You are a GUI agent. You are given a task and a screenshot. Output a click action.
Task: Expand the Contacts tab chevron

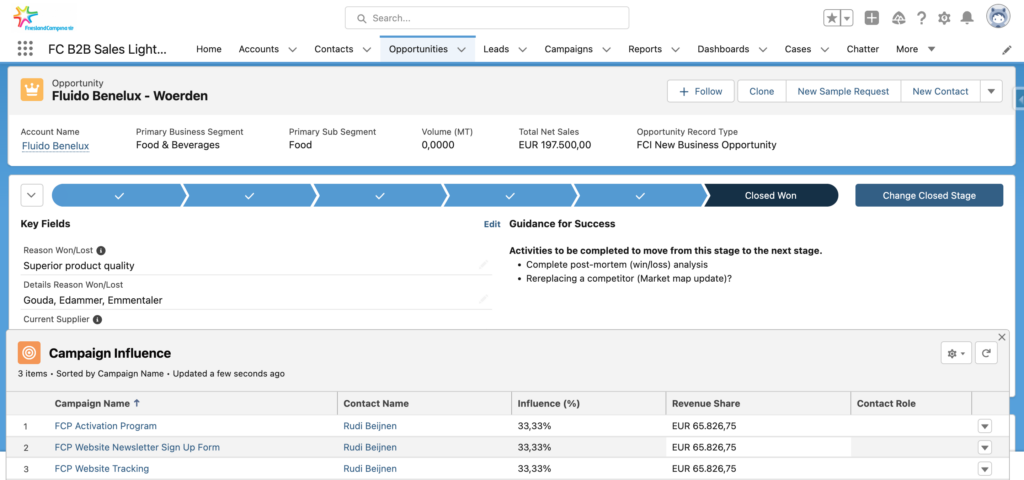tap(367, 50)
